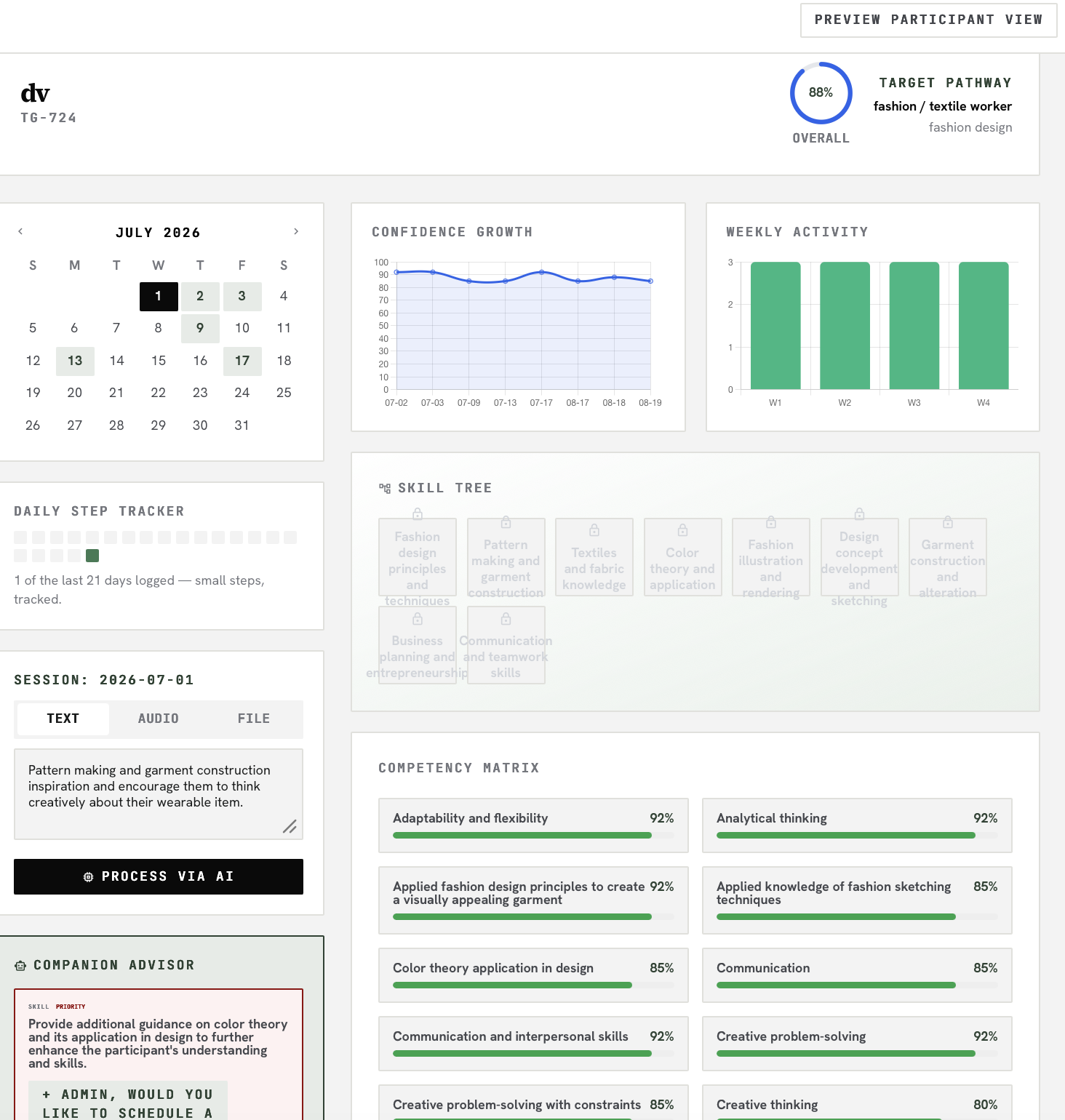1065x1120 pixels.
Task: Go to next month in calendar
Action: click(296, 231)
